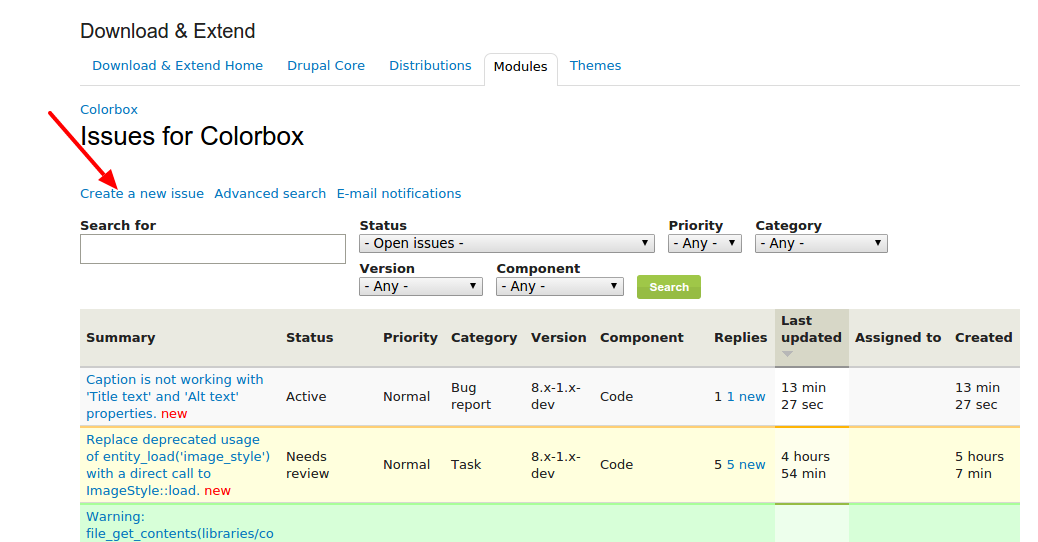The image size is (1038, 542).
Task: Sort table by Category column header
Action: [484, 338]
